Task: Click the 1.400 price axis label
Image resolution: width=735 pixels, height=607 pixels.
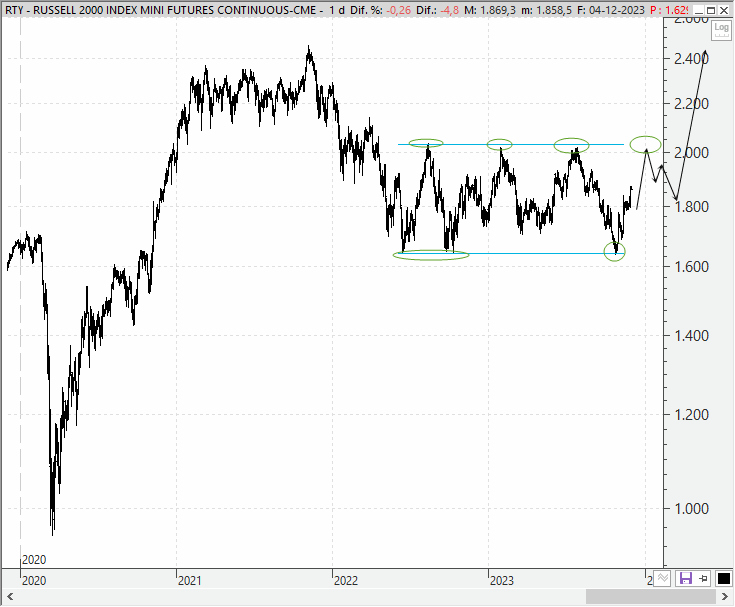Action: pyautogui.click(x=691, y=335)
